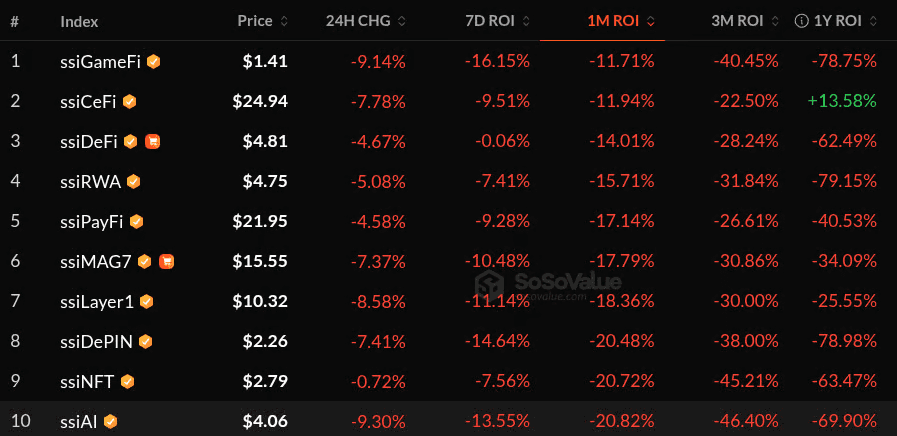Click the verified badge beside ssiRWA

133,181
